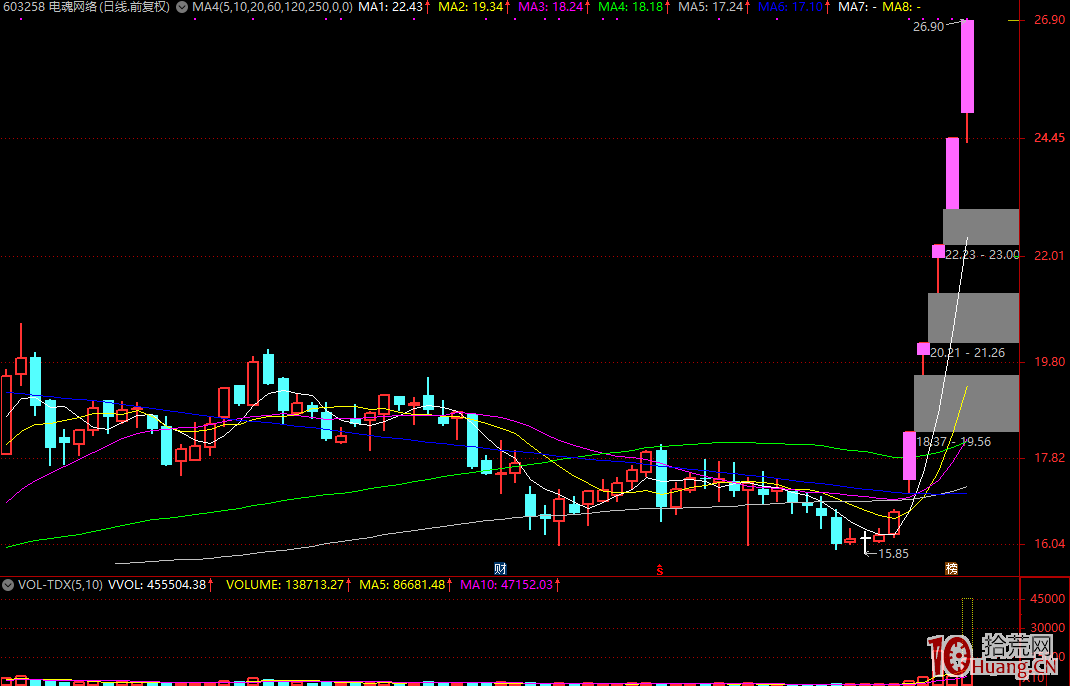1070x686 pixels.
Task: Click the gray gap zone labeled 20.21 - 21.26
Action: click(x=972, y=318)
